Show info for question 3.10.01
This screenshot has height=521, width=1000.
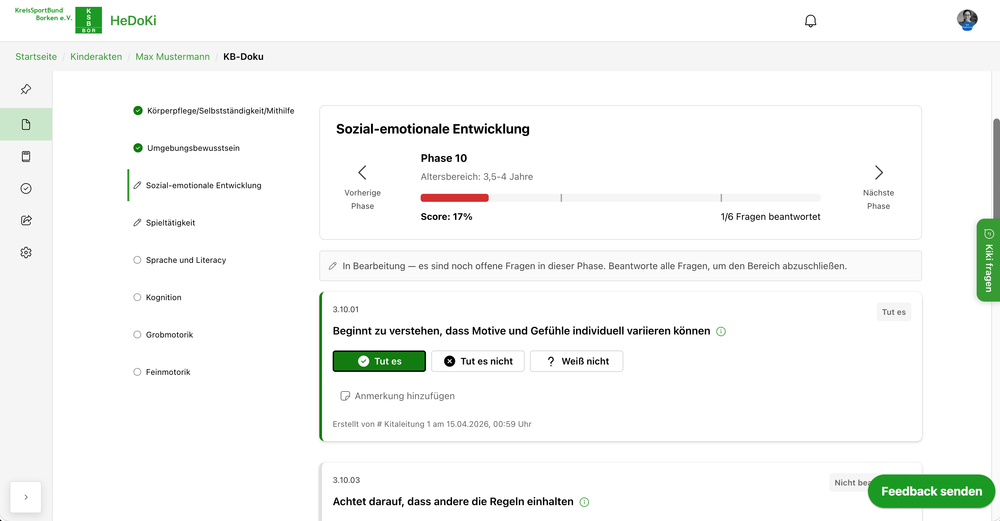(x=721, y=332)
